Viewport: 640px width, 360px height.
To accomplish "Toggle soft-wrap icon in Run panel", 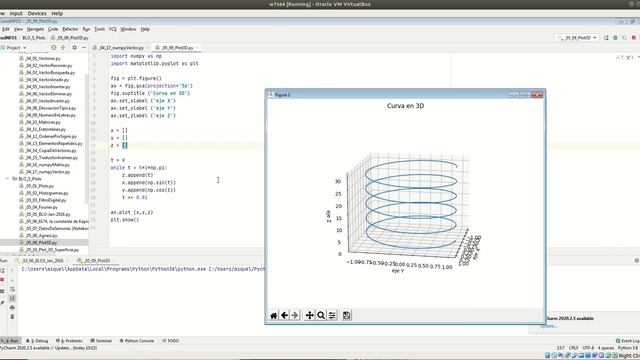I will pyautogui.click(x=12, y=289).
